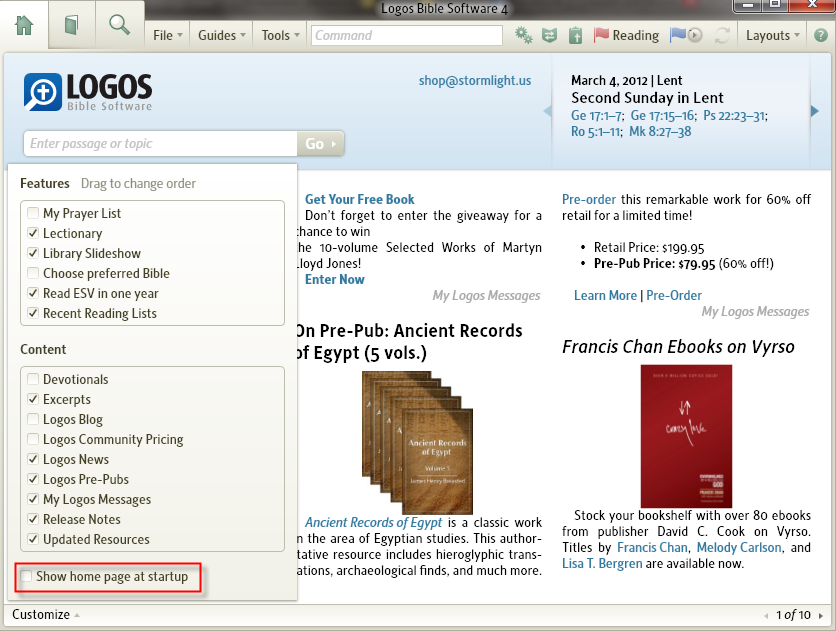This screenshot has width=836, height=631.
Task: Enable Choose preferred Bible checkbox
Action: (33, 273)
